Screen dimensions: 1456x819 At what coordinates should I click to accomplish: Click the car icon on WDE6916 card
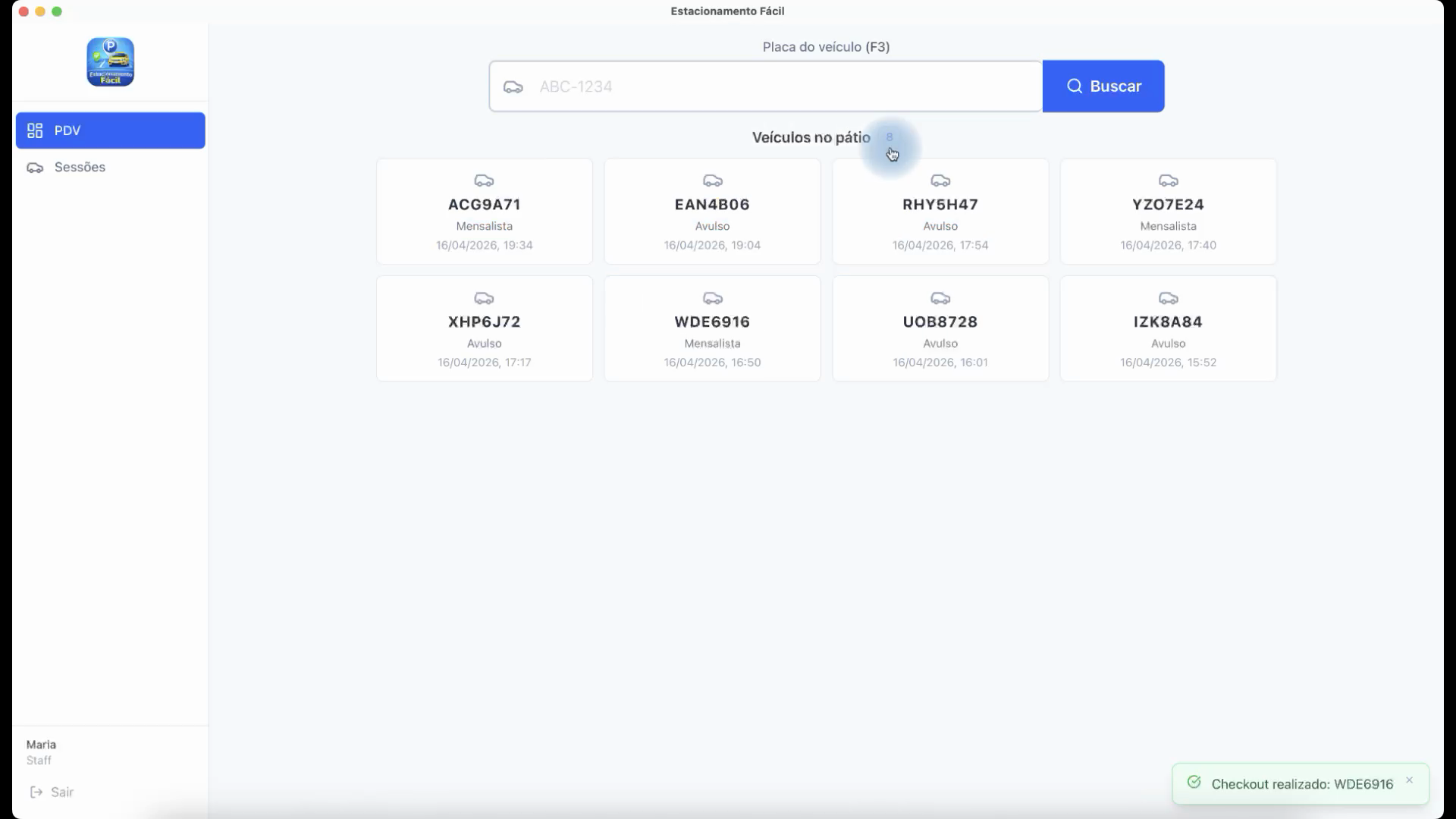click(x=712, y=298)
